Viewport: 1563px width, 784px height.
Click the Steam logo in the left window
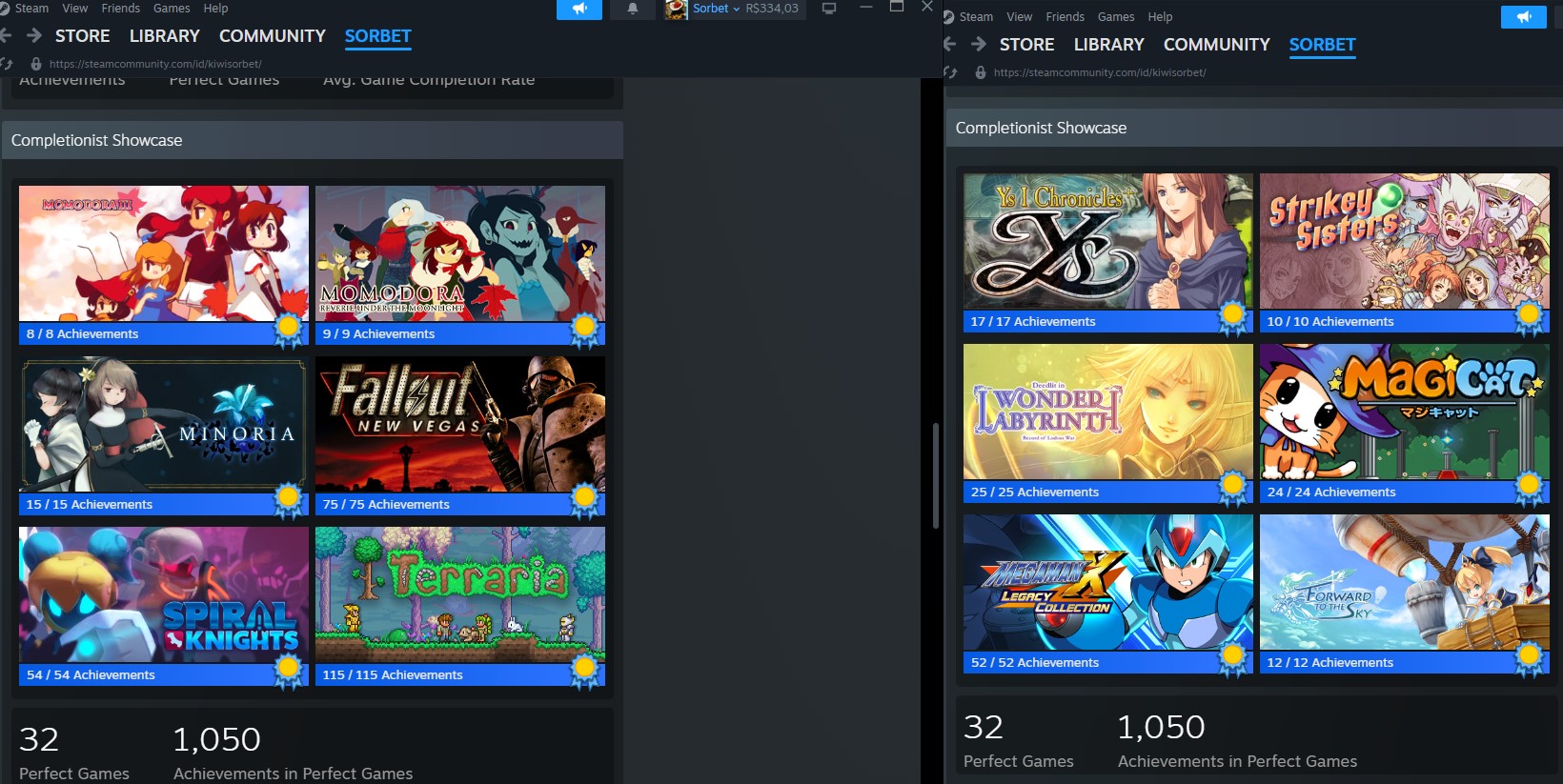click(5, 9)
